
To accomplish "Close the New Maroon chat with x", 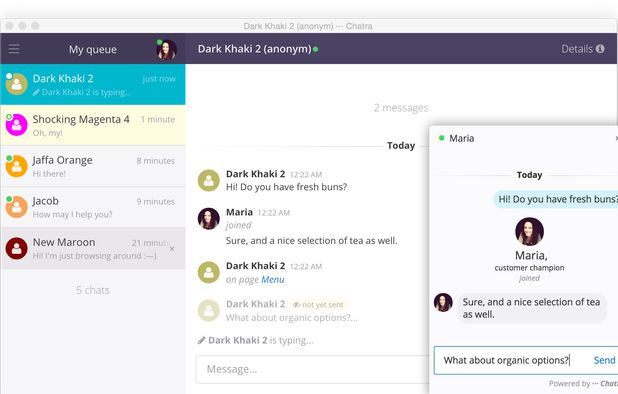I will pyautogui.click(x=172, y=249).
